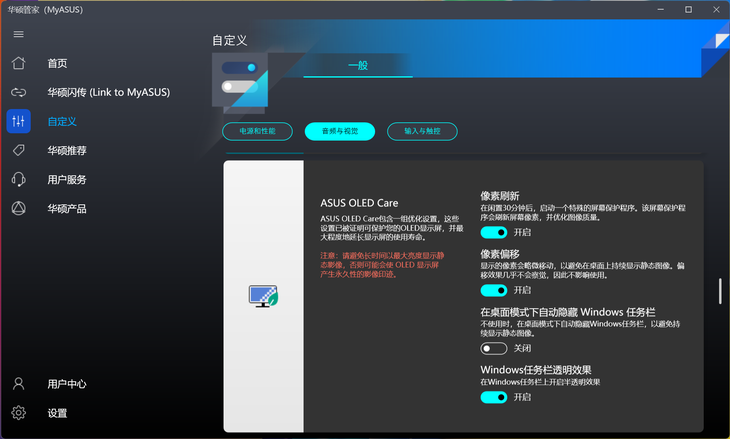The width and height of the screenshot is (730, 439).
Task: Click the OLED Care monitor icon
Action: tap(263, 296)
